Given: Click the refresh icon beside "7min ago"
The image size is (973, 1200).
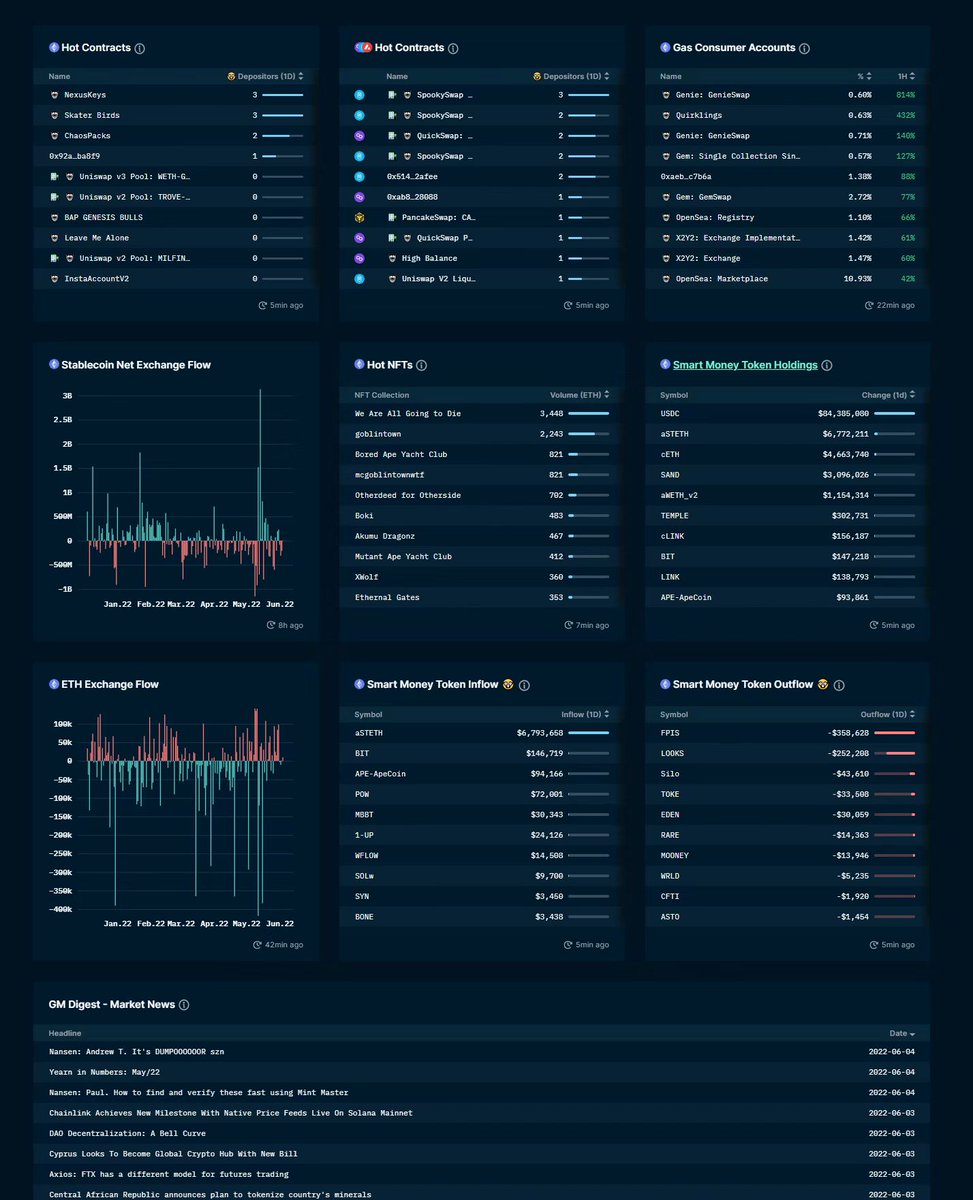Looking at the screenshot, I should point(569,625).
